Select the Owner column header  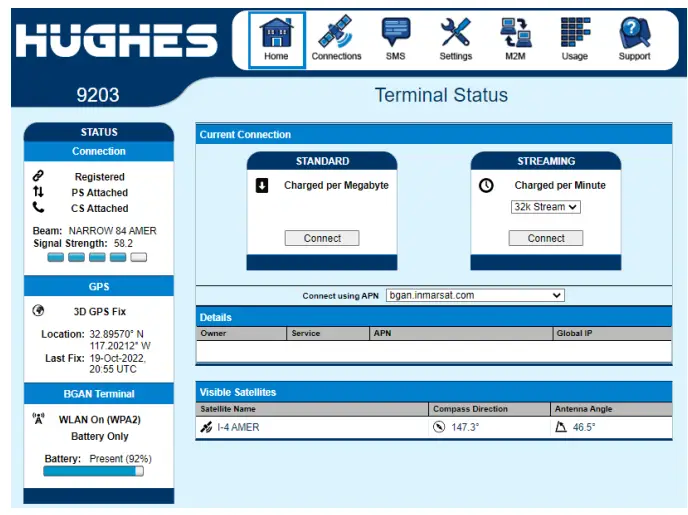pos(241,333)
